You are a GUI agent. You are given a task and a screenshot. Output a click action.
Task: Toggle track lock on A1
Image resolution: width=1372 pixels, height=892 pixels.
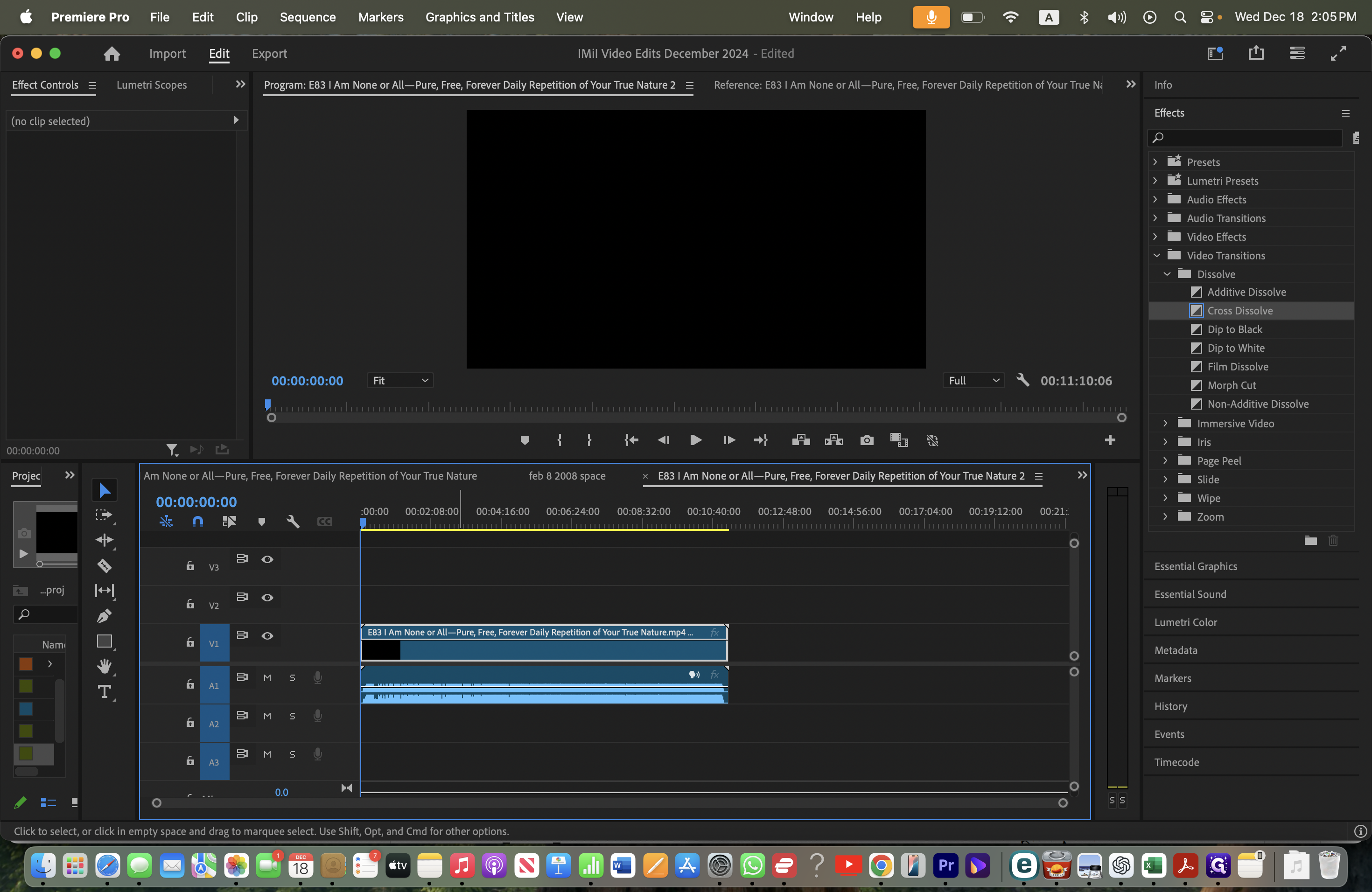(190, 684)
